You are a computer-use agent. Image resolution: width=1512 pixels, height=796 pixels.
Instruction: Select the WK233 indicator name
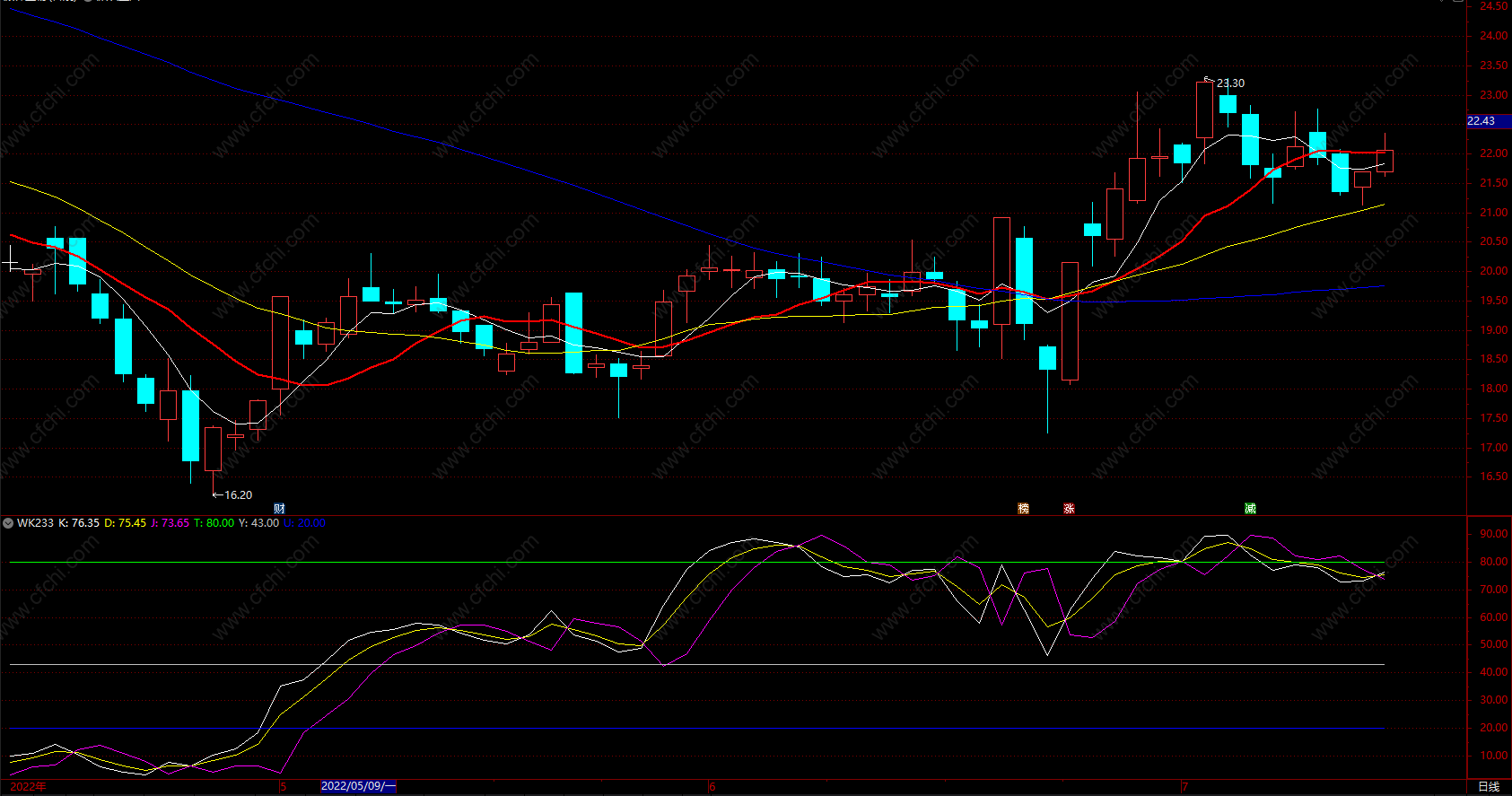tap(35, 523)
